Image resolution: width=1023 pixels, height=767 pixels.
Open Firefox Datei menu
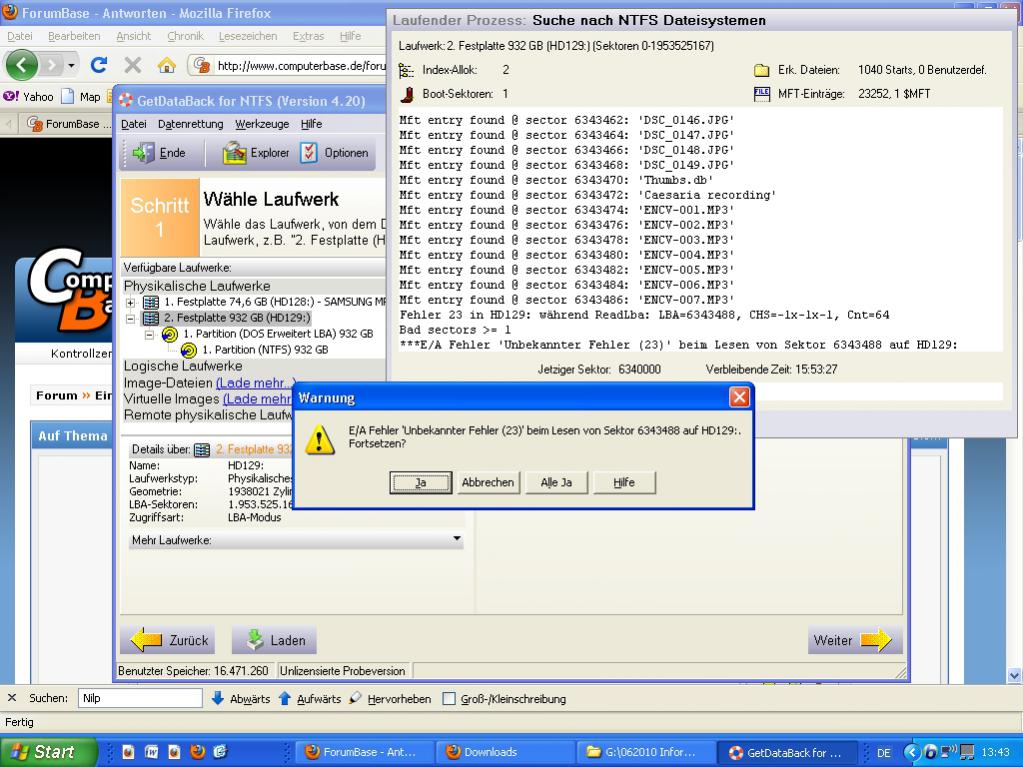[x=20, y=36]
